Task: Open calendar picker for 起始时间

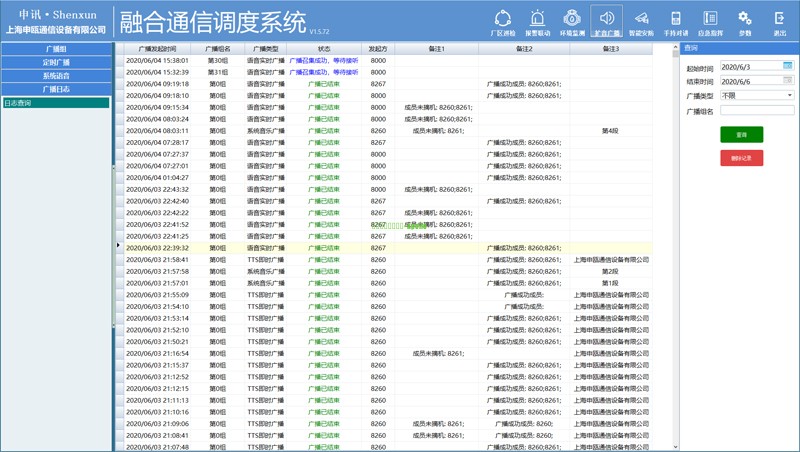Action: coord(788,66)
